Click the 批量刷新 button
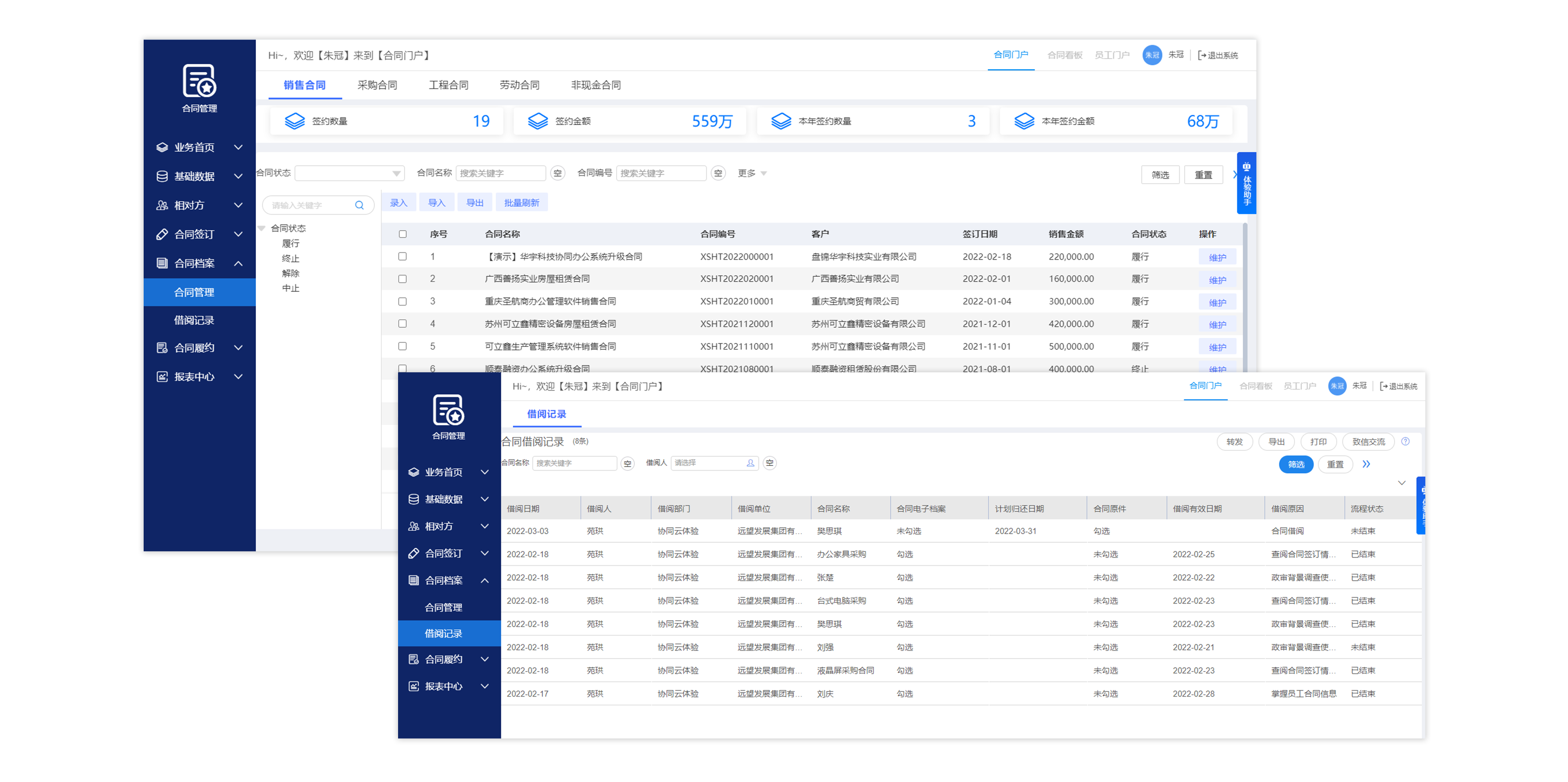 click(x=521, y=203)
